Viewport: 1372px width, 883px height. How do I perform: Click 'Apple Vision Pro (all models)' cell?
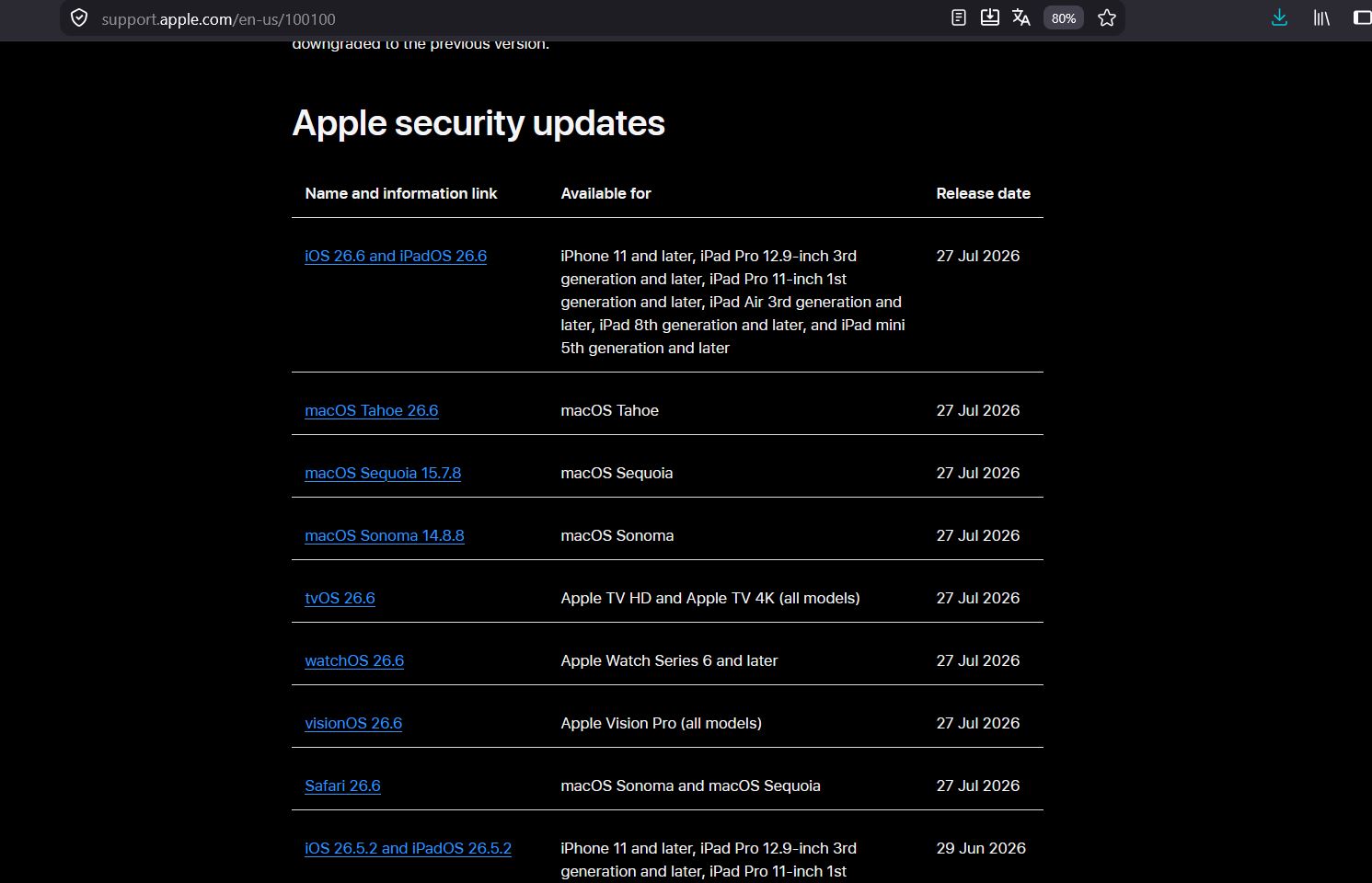(661, 724)
